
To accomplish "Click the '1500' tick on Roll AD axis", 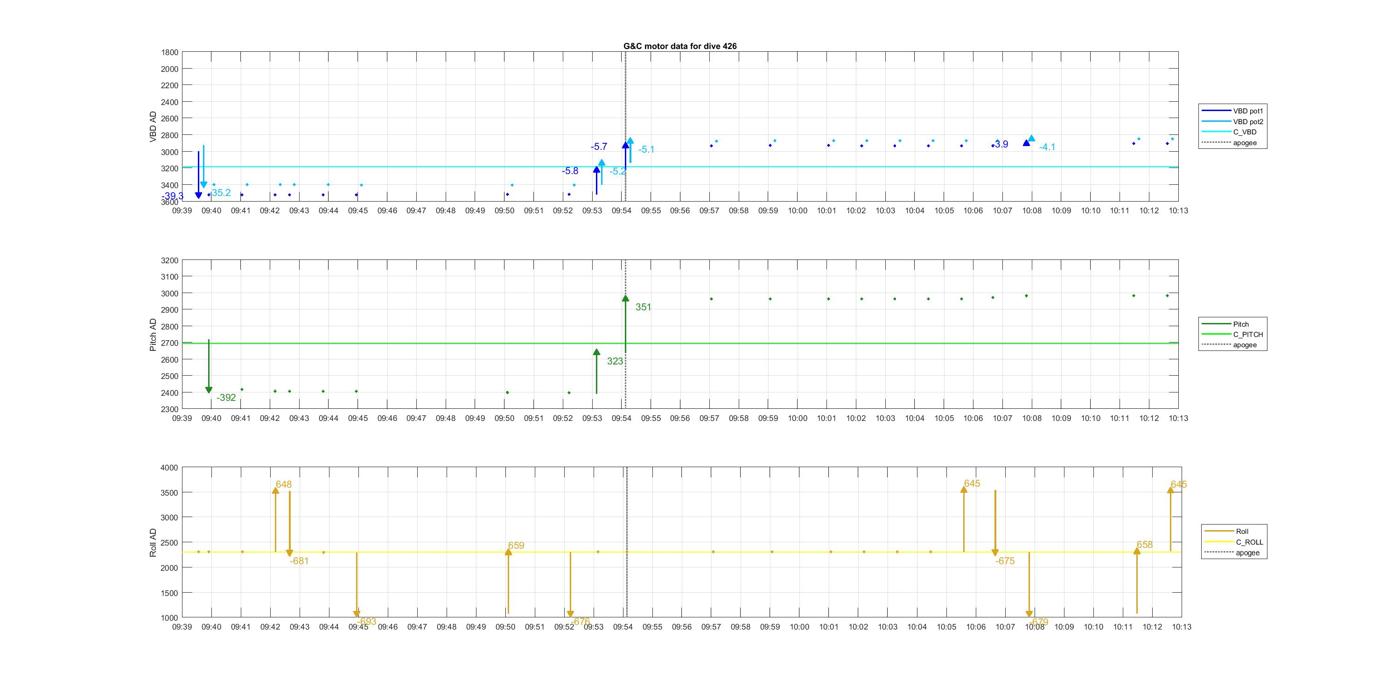I will click(x=169, y=593).
